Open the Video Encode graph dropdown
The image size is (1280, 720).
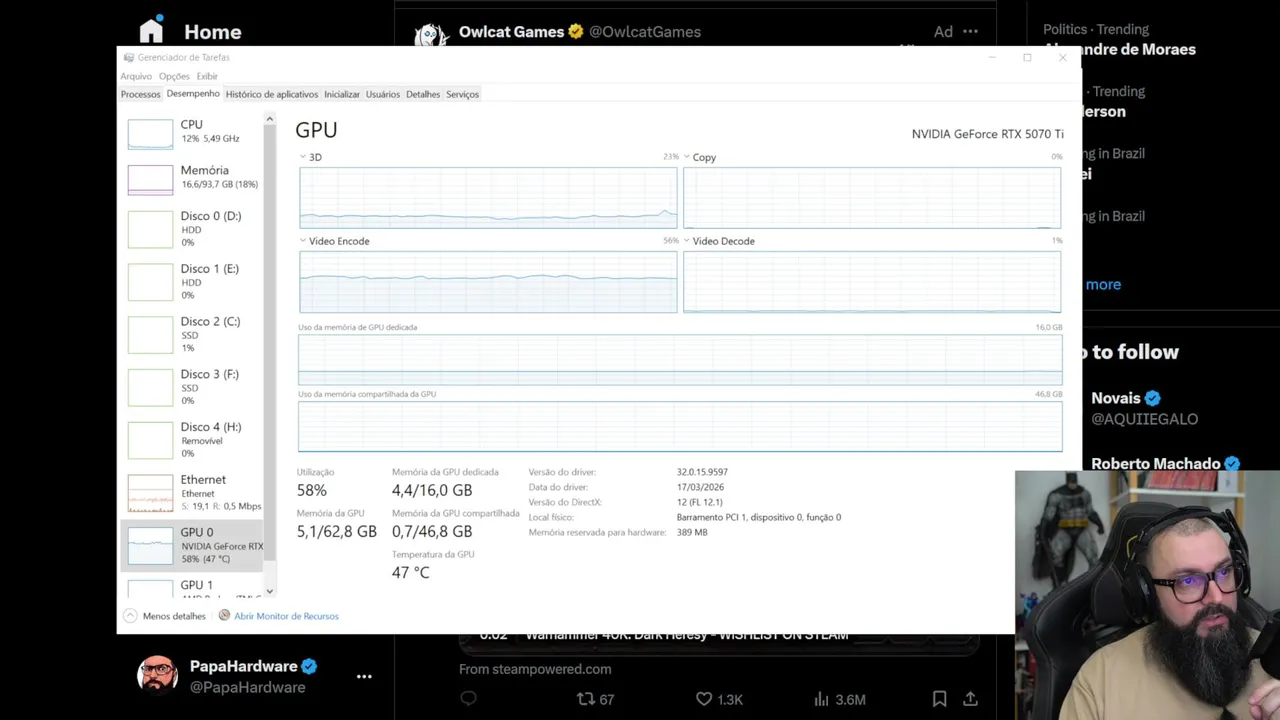(x=303, y=241)
